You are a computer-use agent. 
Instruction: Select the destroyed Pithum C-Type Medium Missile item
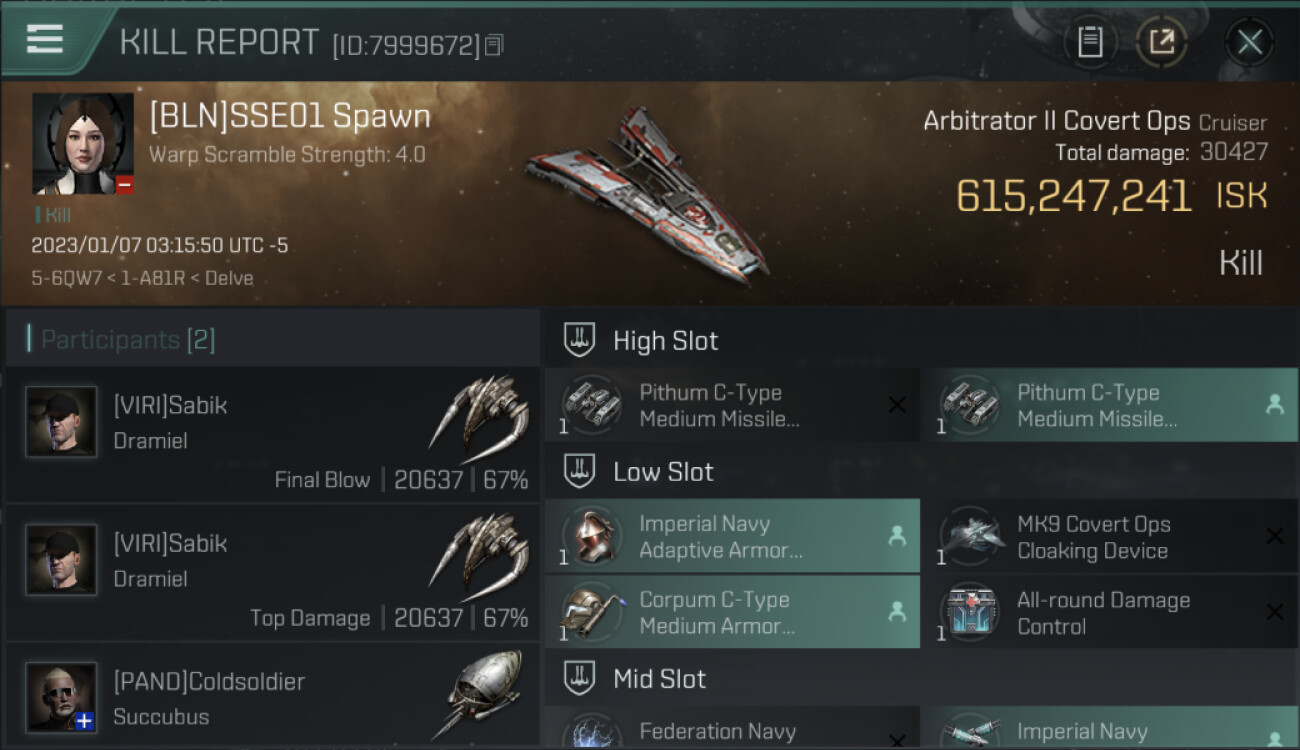[x=731, y=405]
